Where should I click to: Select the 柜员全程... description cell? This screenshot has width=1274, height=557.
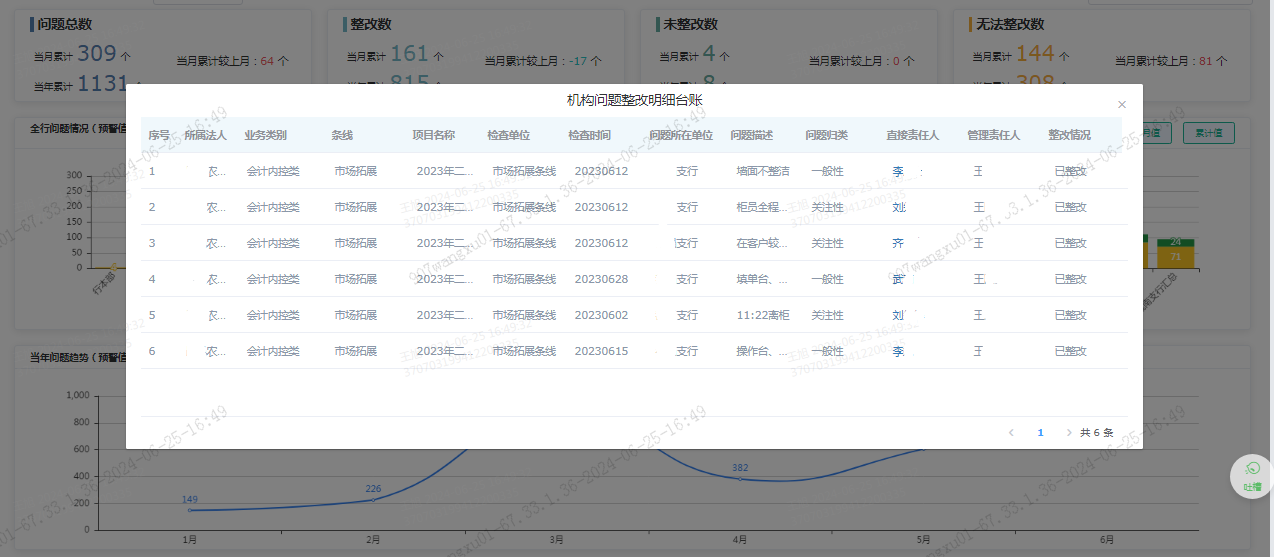coord(763,207)
